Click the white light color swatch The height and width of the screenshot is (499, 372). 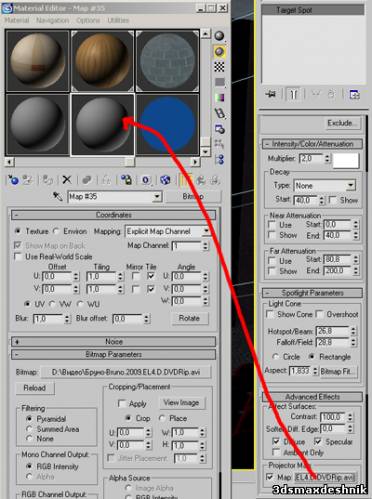(x=346, y=160)
